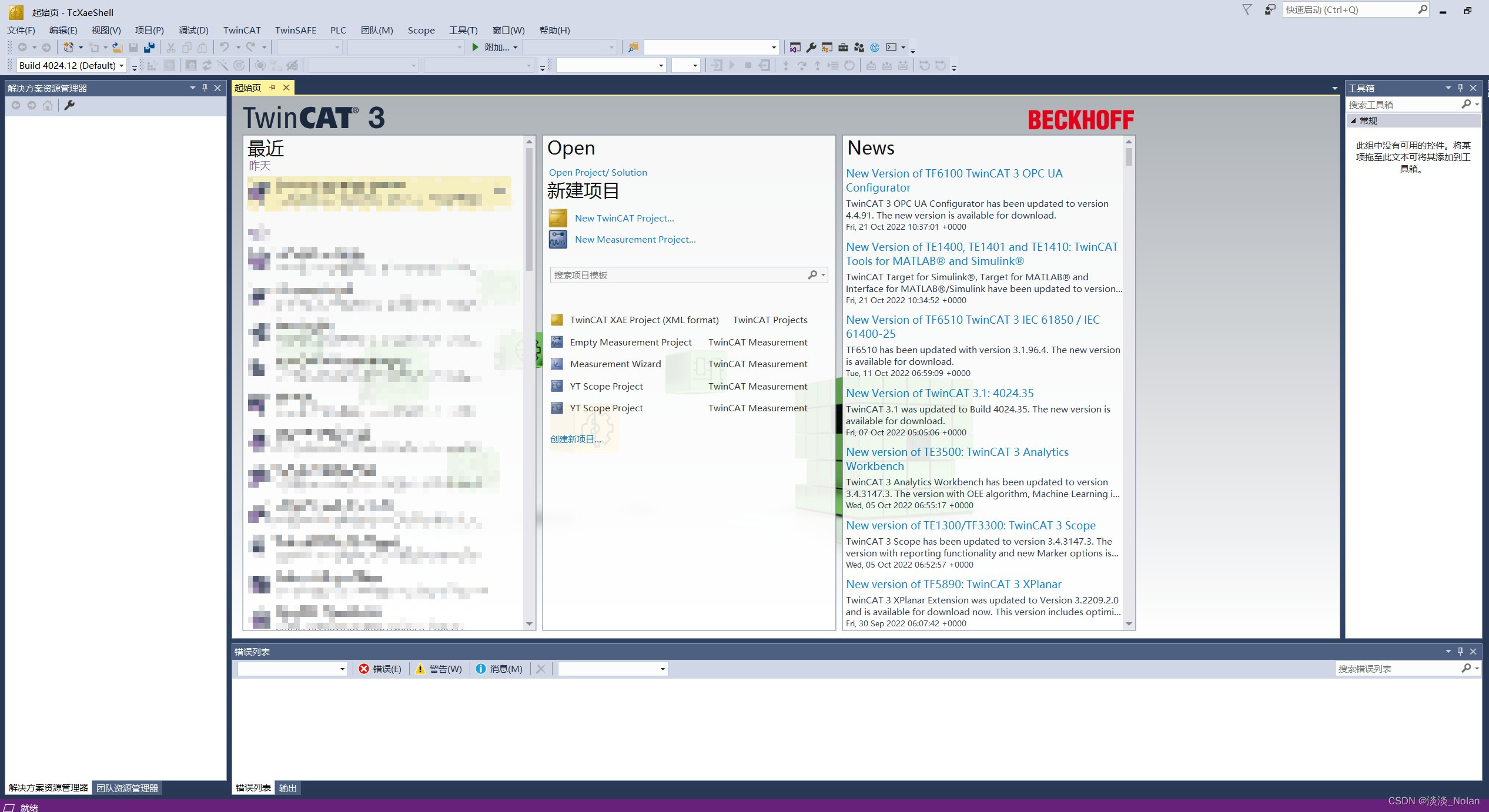Open the Build 4024.12 (Default) dropdown
Screen dimensions: 1489x812
[71, 65]
